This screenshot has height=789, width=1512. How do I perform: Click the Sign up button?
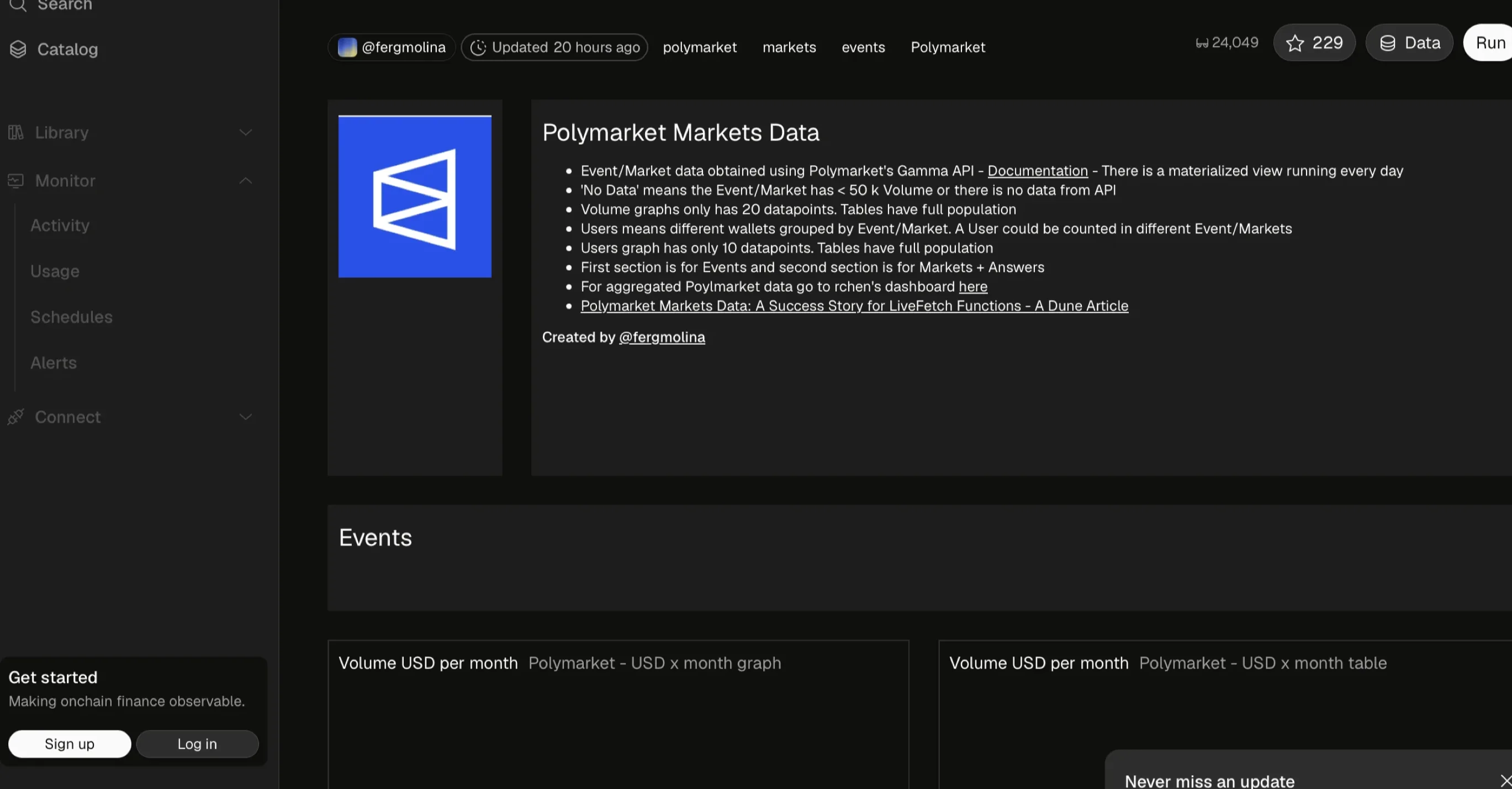pyautogui.click(x=70, y=744)
